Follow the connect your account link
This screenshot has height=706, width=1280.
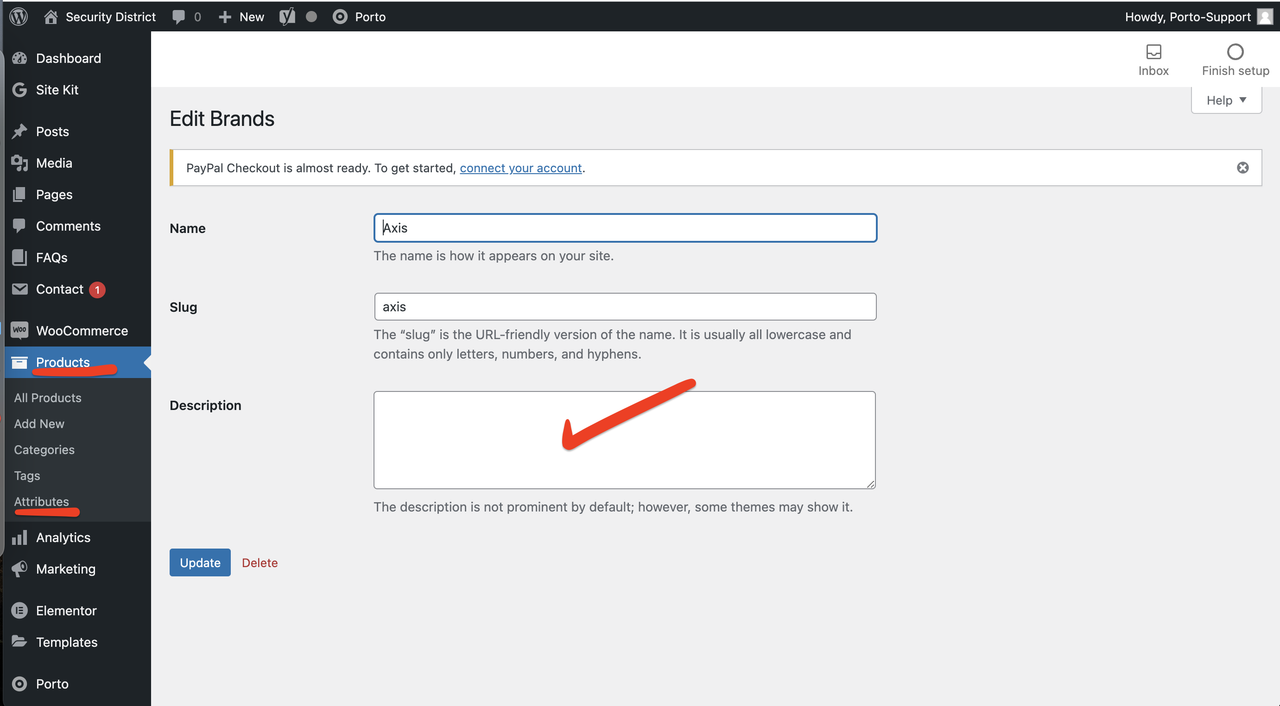(x=521, y=168)
